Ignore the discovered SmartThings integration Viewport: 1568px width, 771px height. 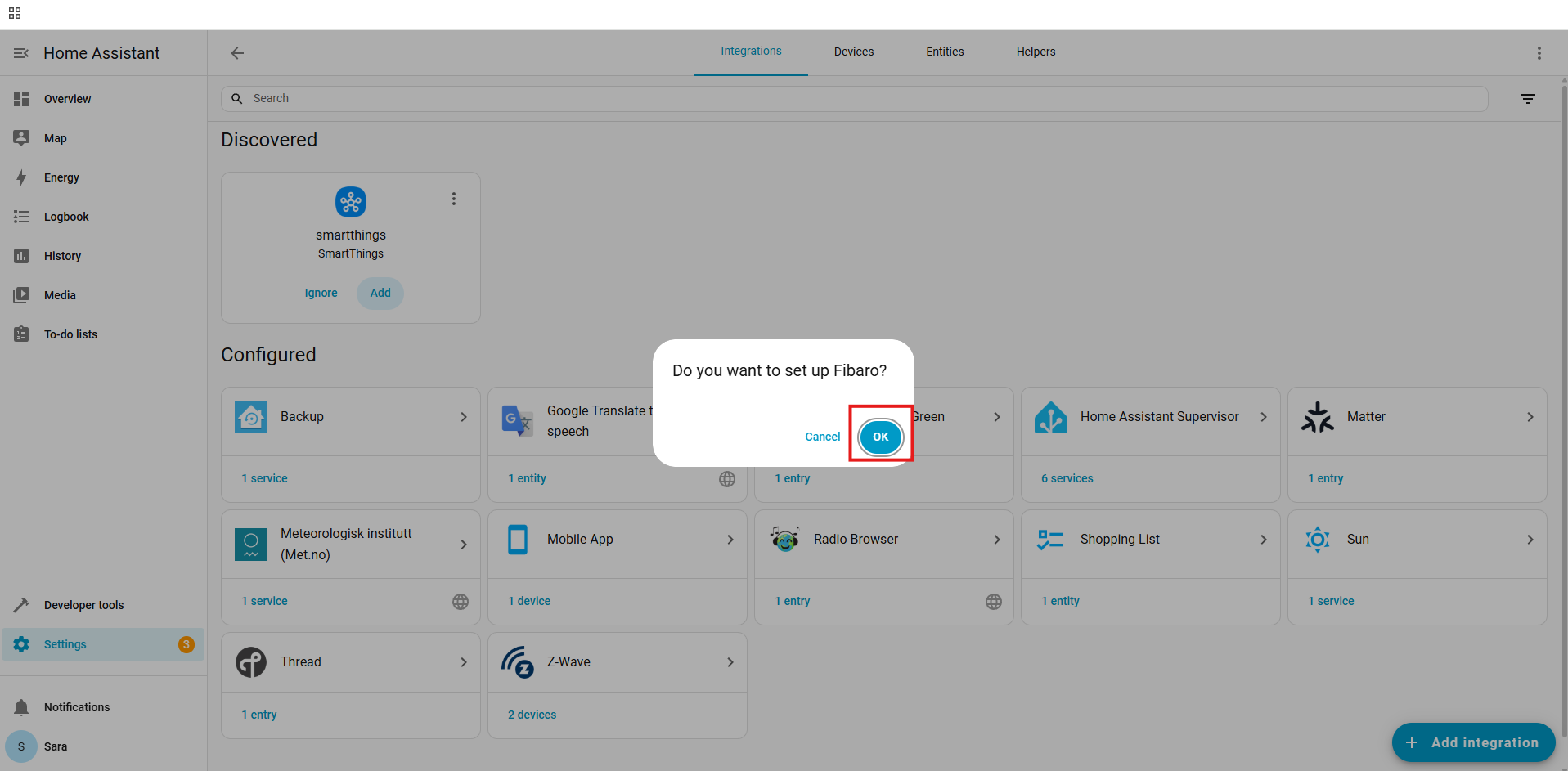(x=321, y=293)
